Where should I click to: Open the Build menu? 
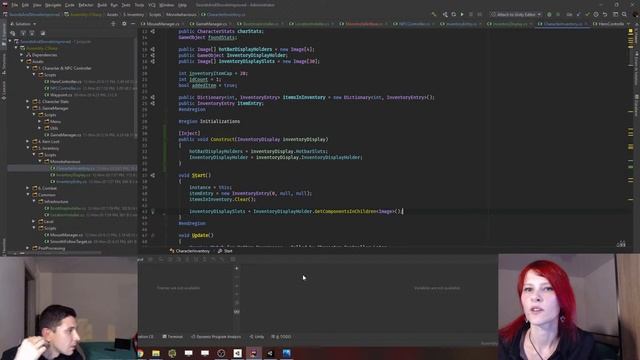(x=102, y=5)
